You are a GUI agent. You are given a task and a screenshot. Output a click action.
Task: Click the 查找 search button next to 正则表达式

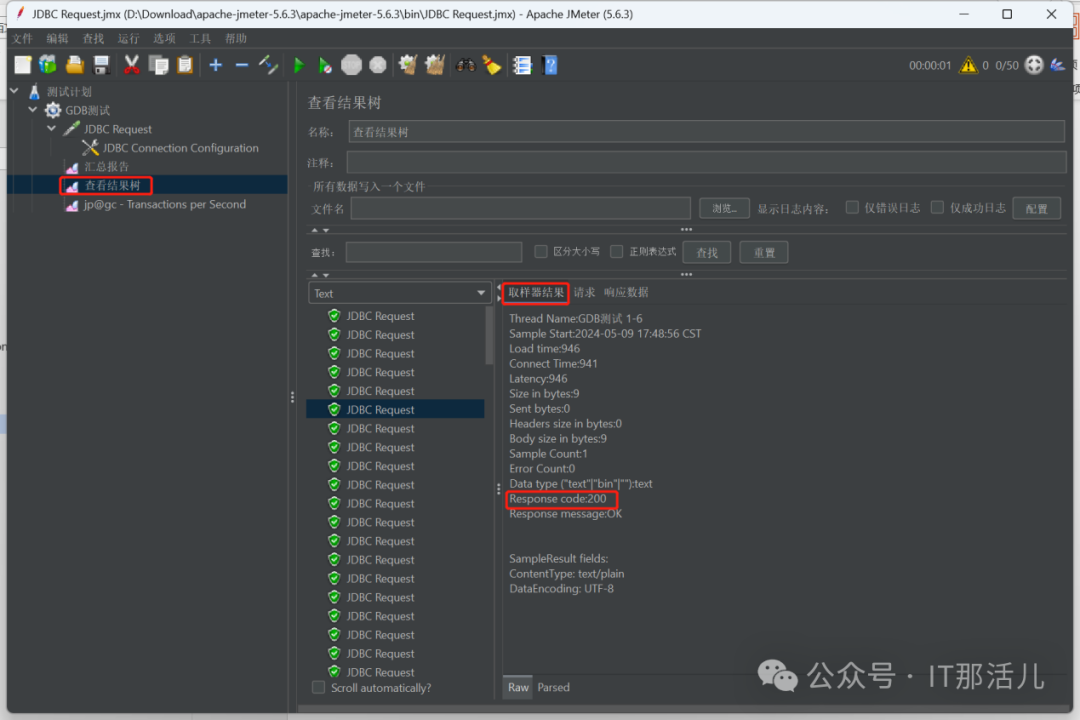[x=707, y=252]
